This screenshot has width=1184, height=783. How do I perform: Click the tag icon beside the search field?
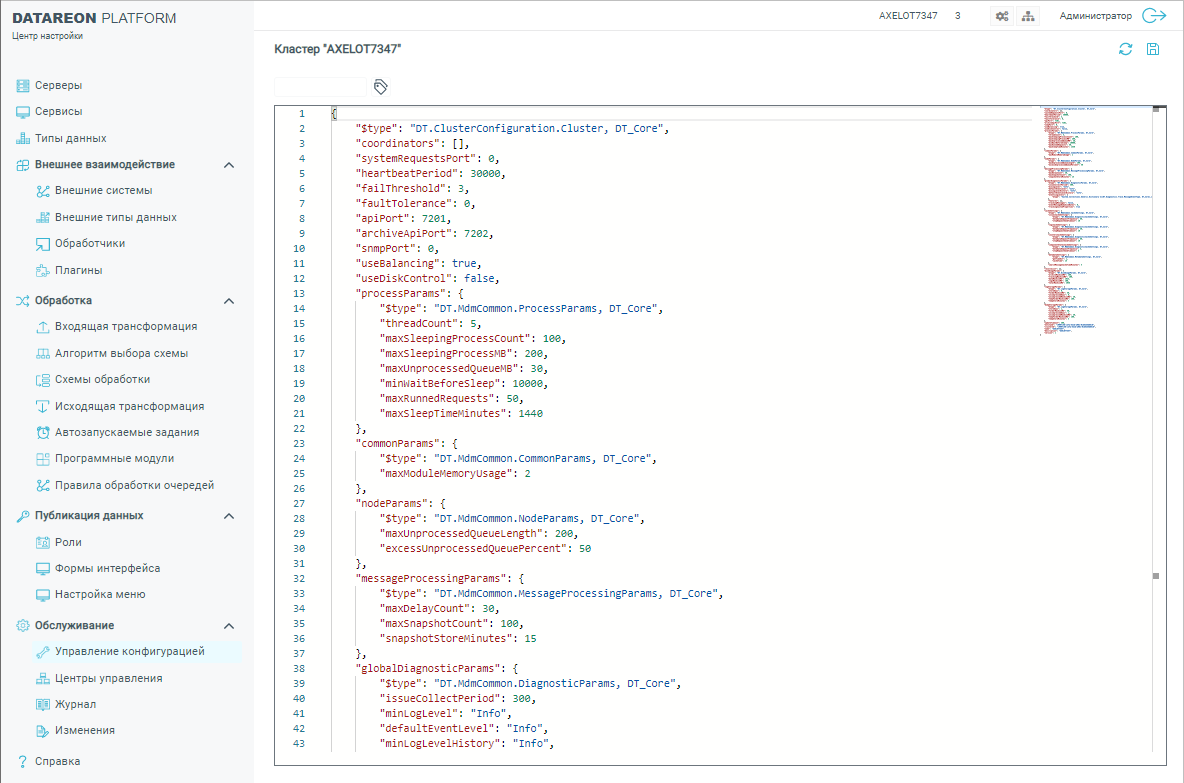coord(380,87)
